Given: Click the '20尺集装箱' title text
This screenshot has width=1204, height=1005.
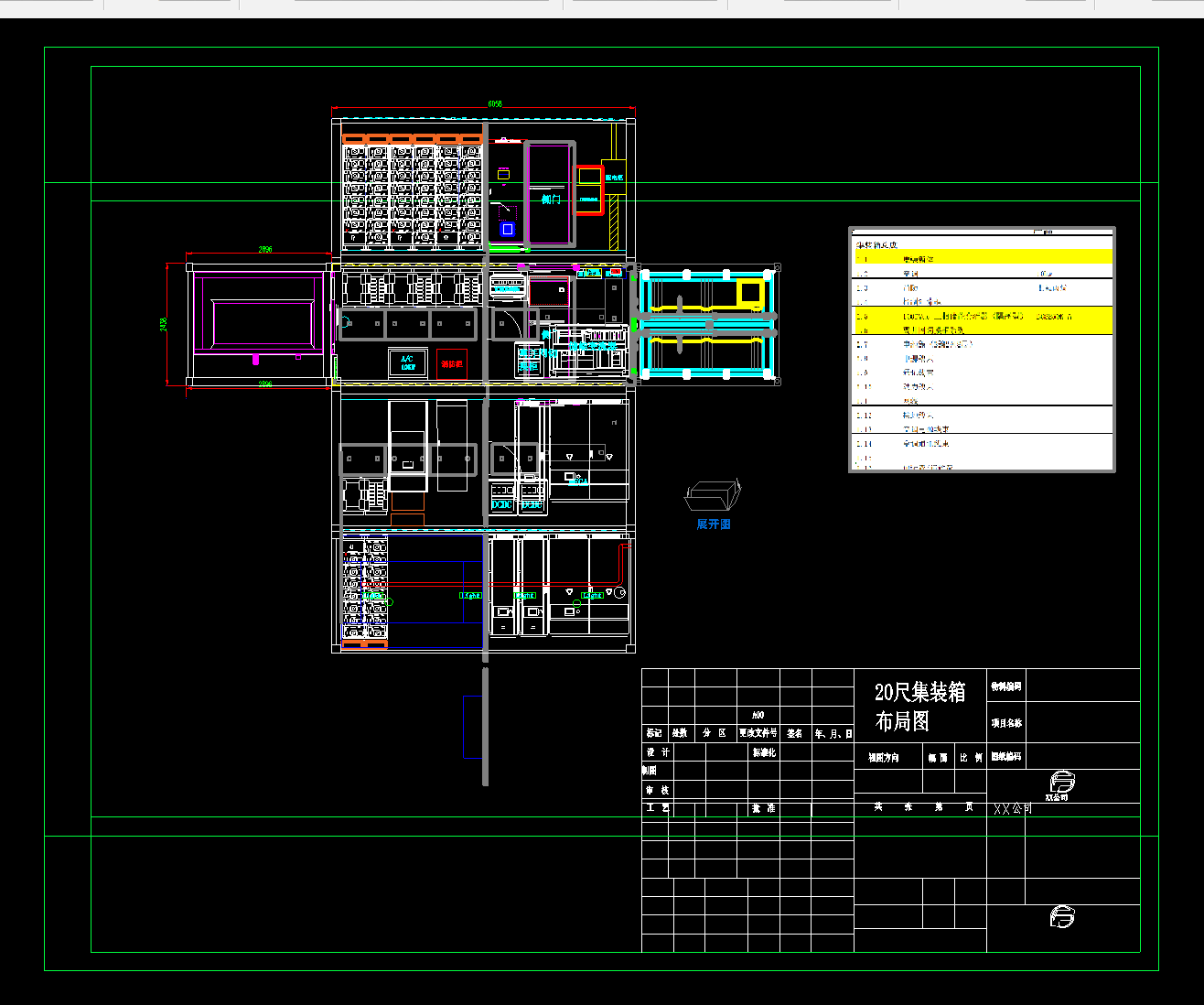Looking at the screenshot, I should point(919,693).
